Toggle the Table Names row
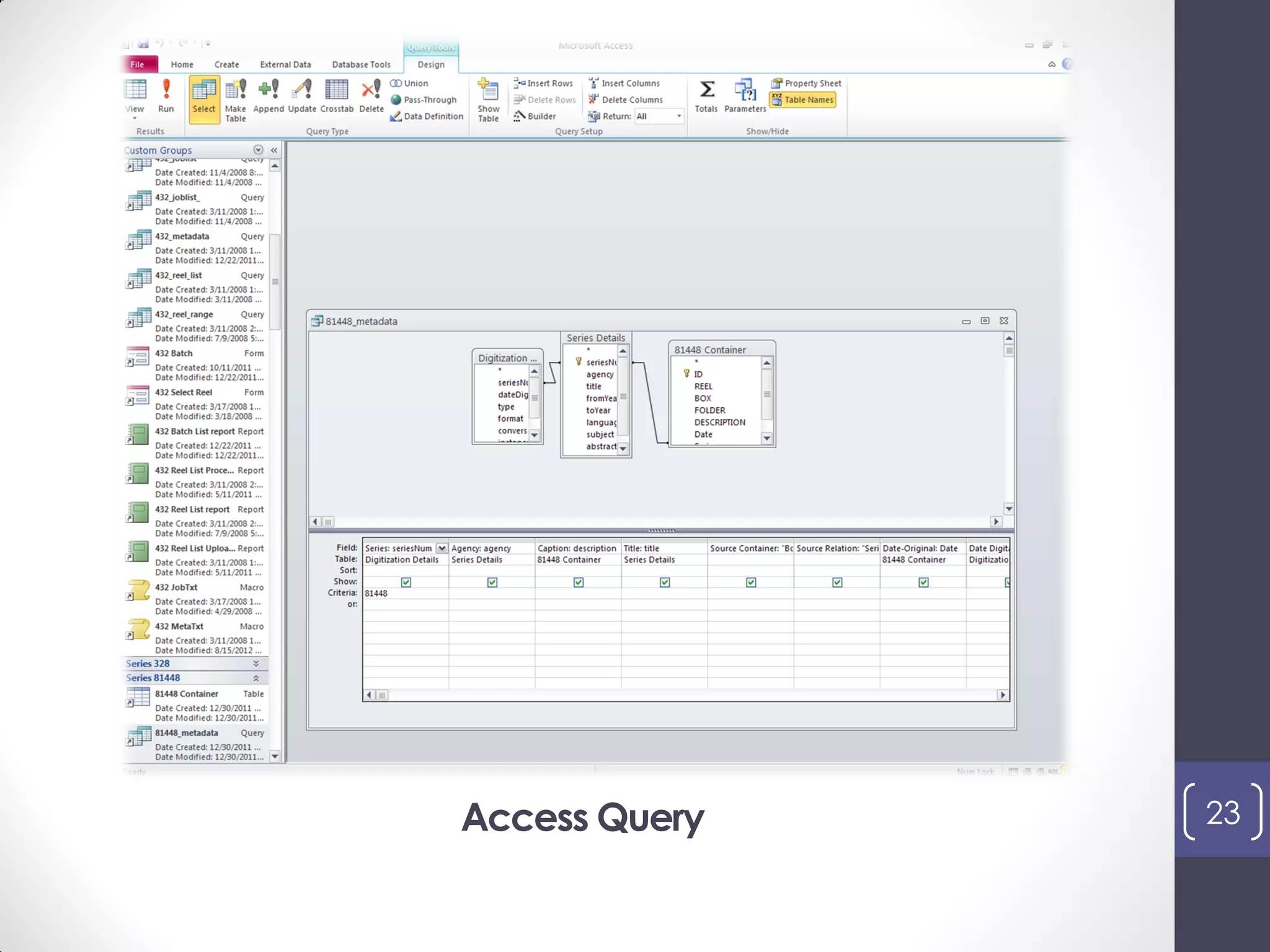 pyautogui.click(x=802, y=100)
